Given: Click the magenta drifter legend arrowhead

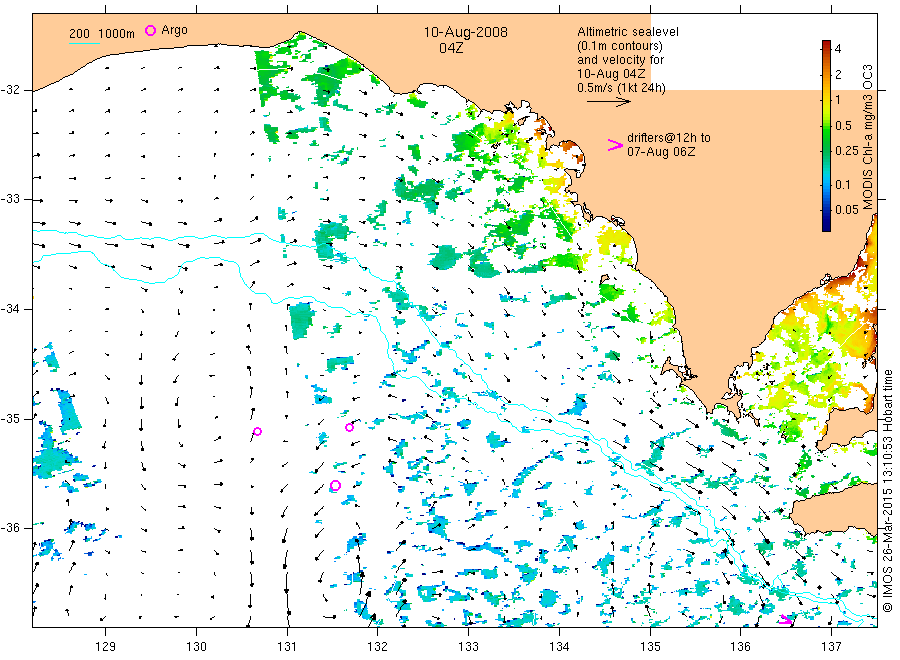Looking at the screenshot, I should (615, 145).
